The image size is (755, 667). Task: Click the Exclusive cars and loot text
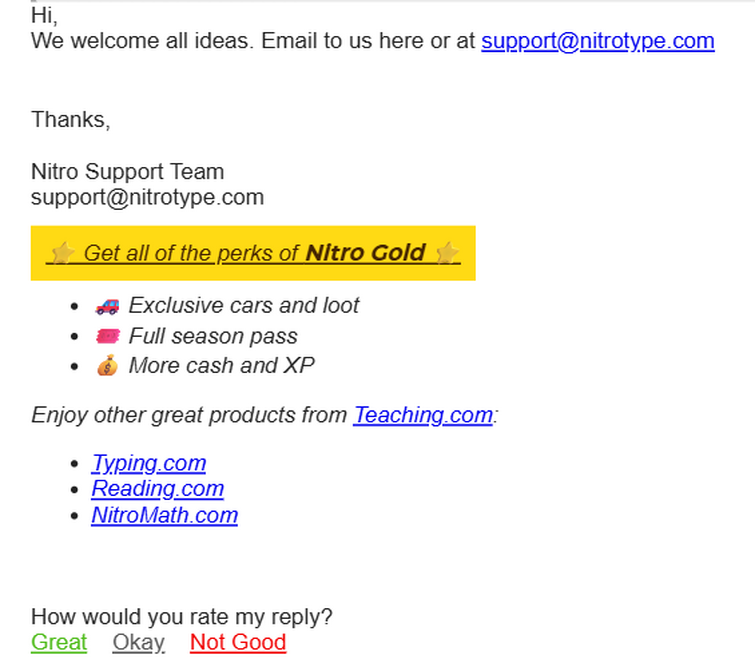tap(244, 305)
